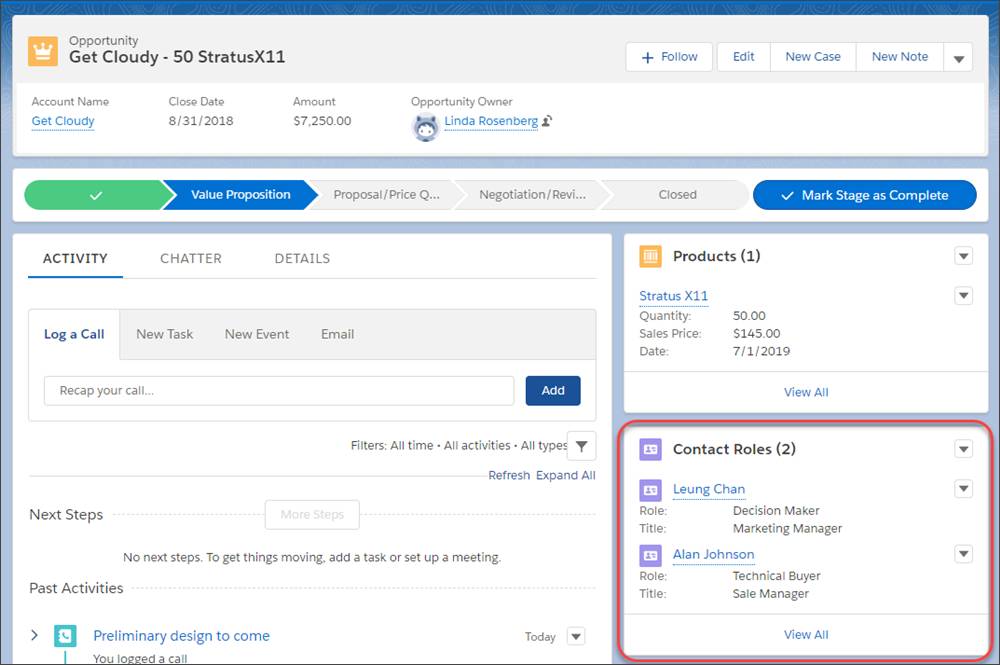The width and height of the screenshot is (1000, 665).
Task: Click the Products panel icon
Action: point(651,256)
